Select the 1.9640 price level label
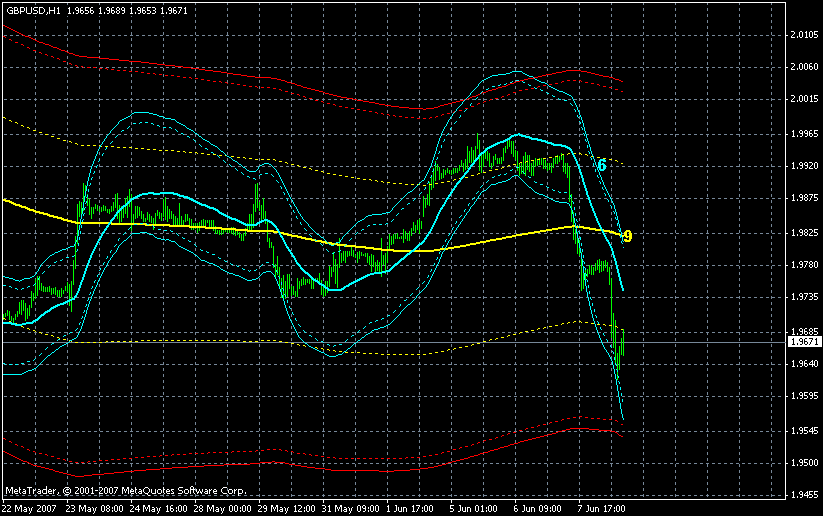 pos(805,364)
